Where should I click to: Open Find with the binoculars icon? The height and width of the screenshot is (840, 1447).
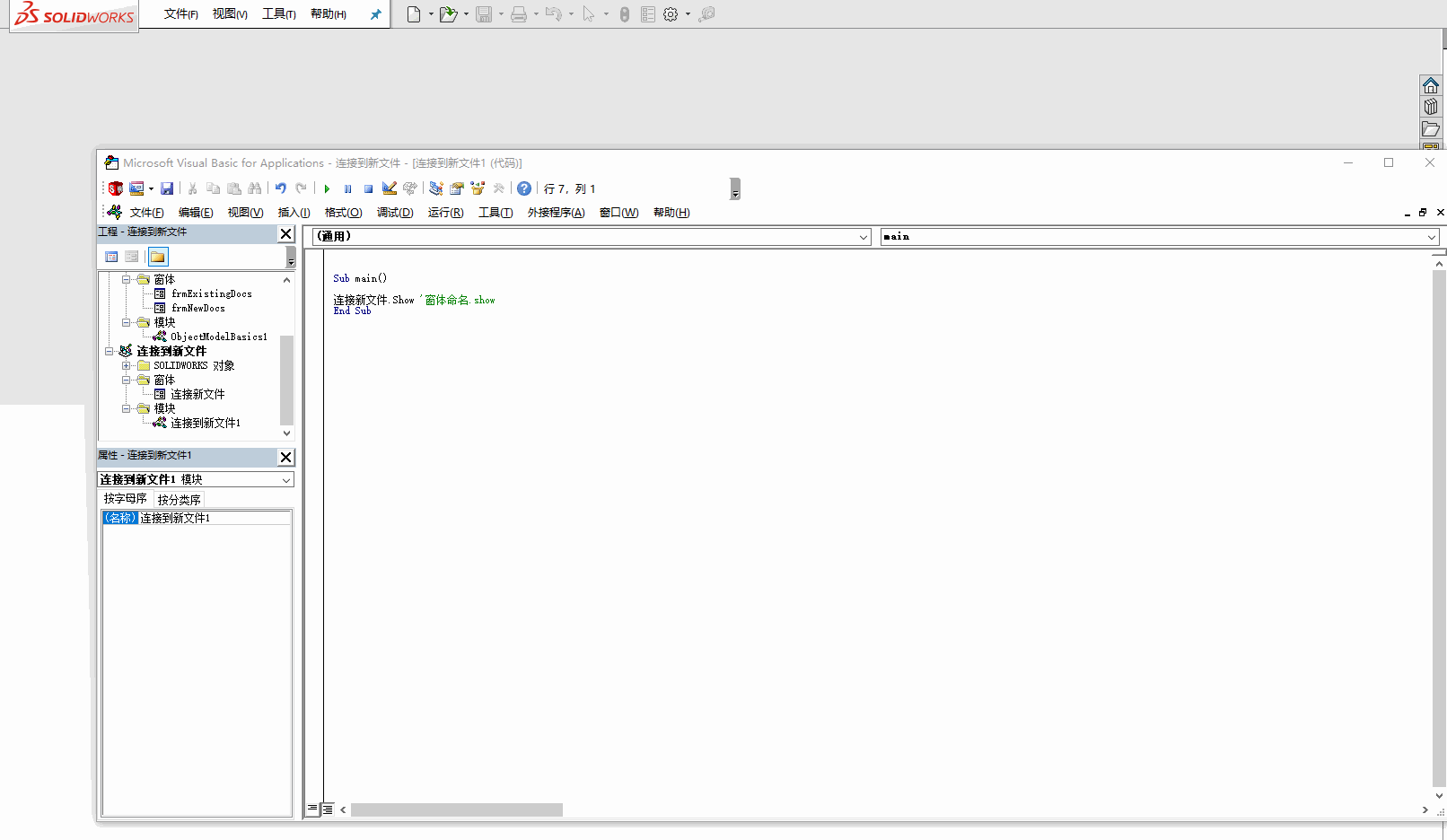point(255,188)
